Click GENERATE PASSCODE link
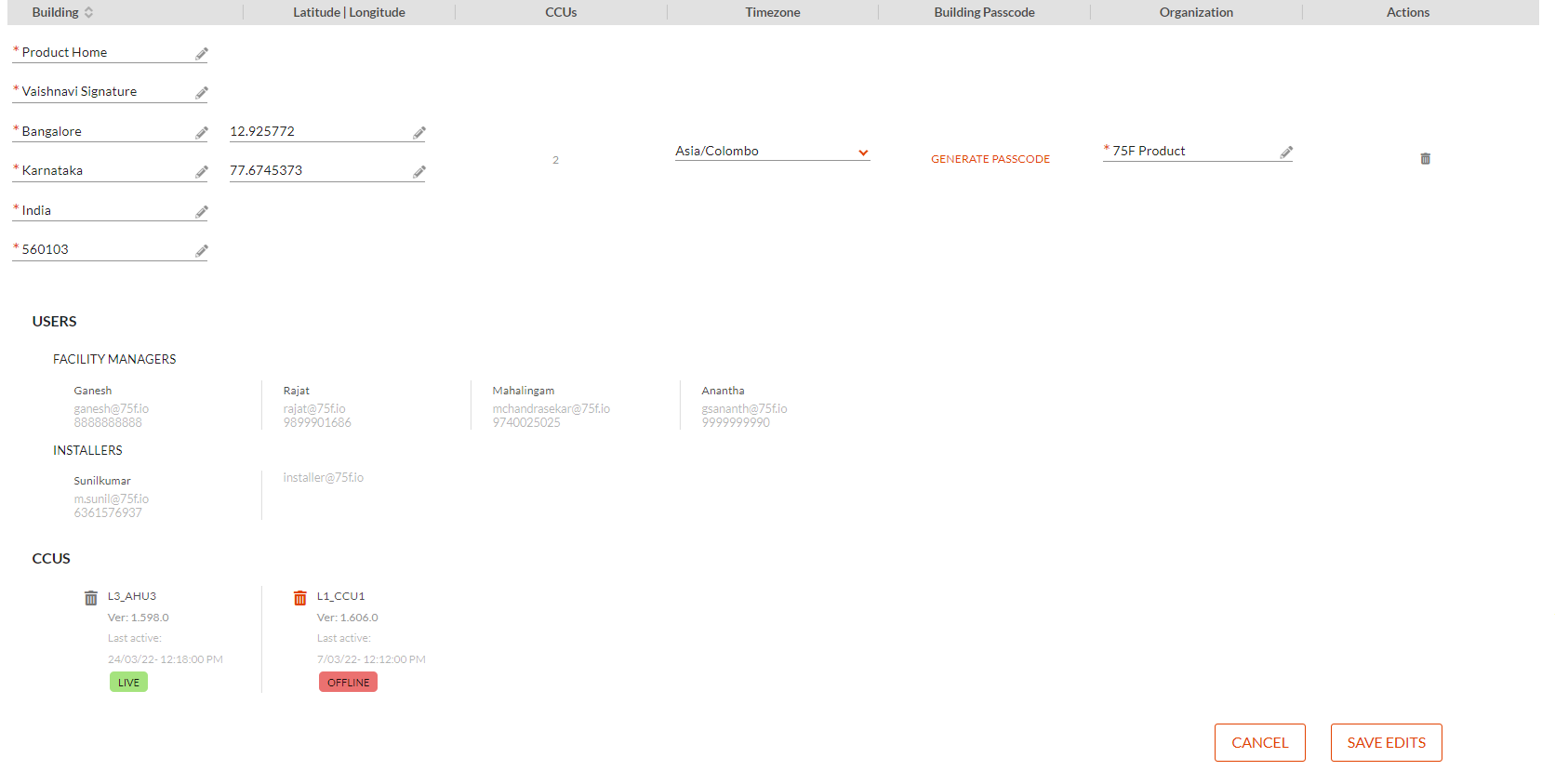 990,160
